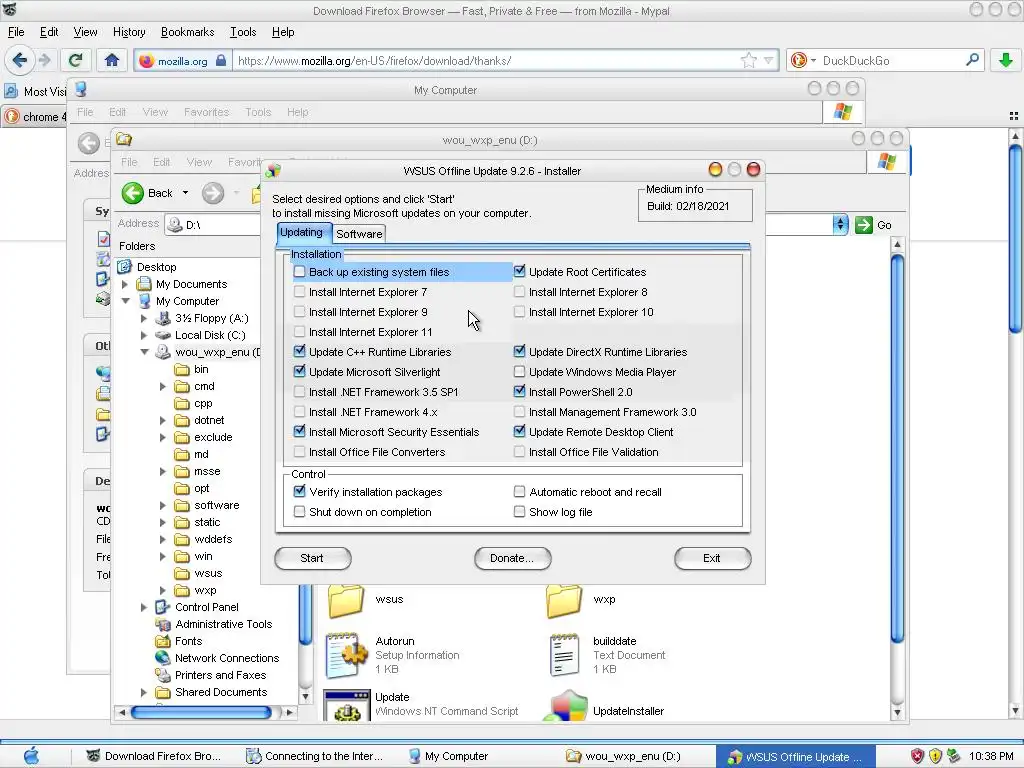The width and height of the screenshot is (1024, 768).
Task: Click the folder tree horizontal scrollbar thumb
Action: tap(201, 712)
